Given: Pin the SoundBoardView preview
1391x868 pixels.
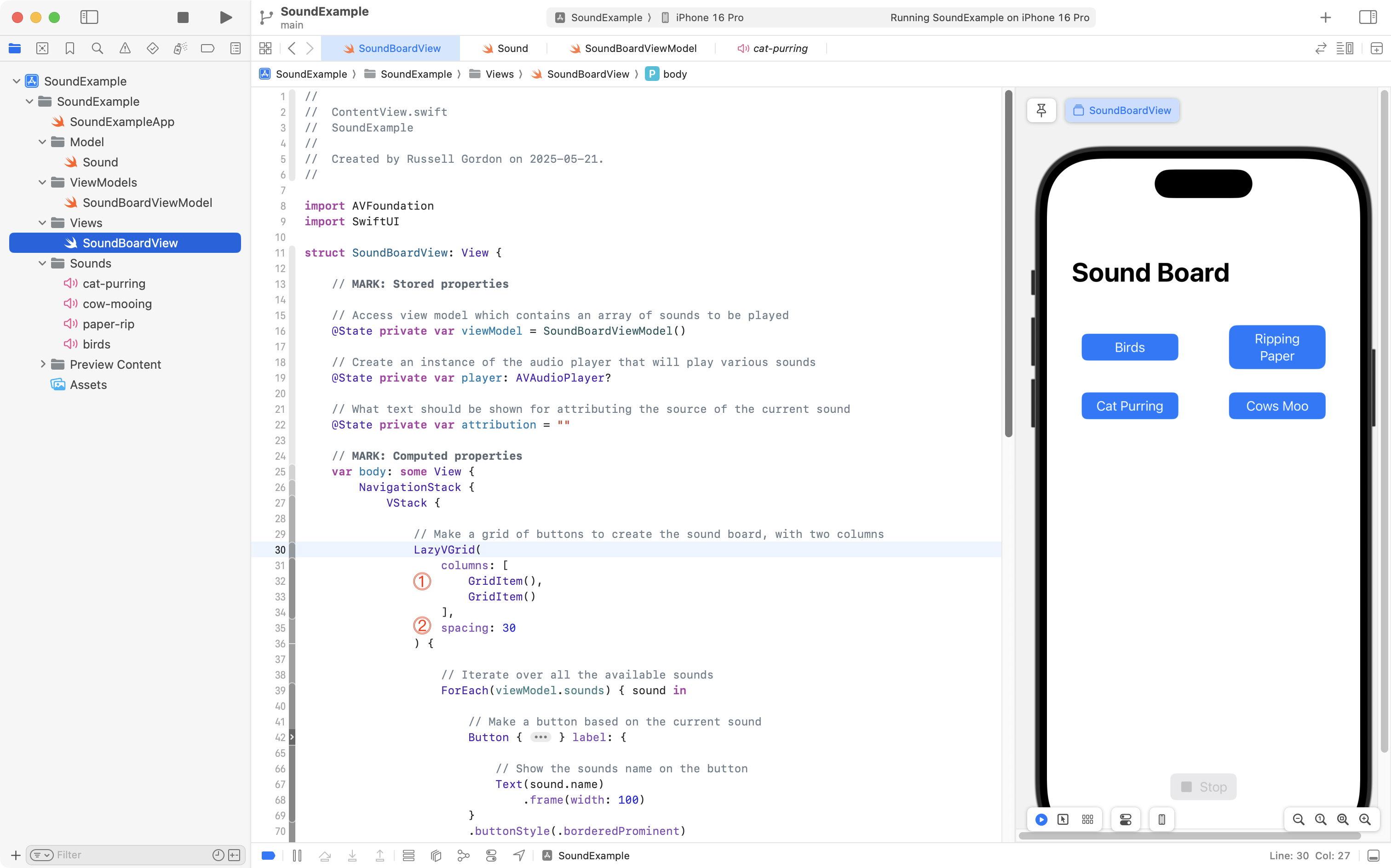Looking at the screenshot, I should pyautogui.click(x=1040, y=110).
